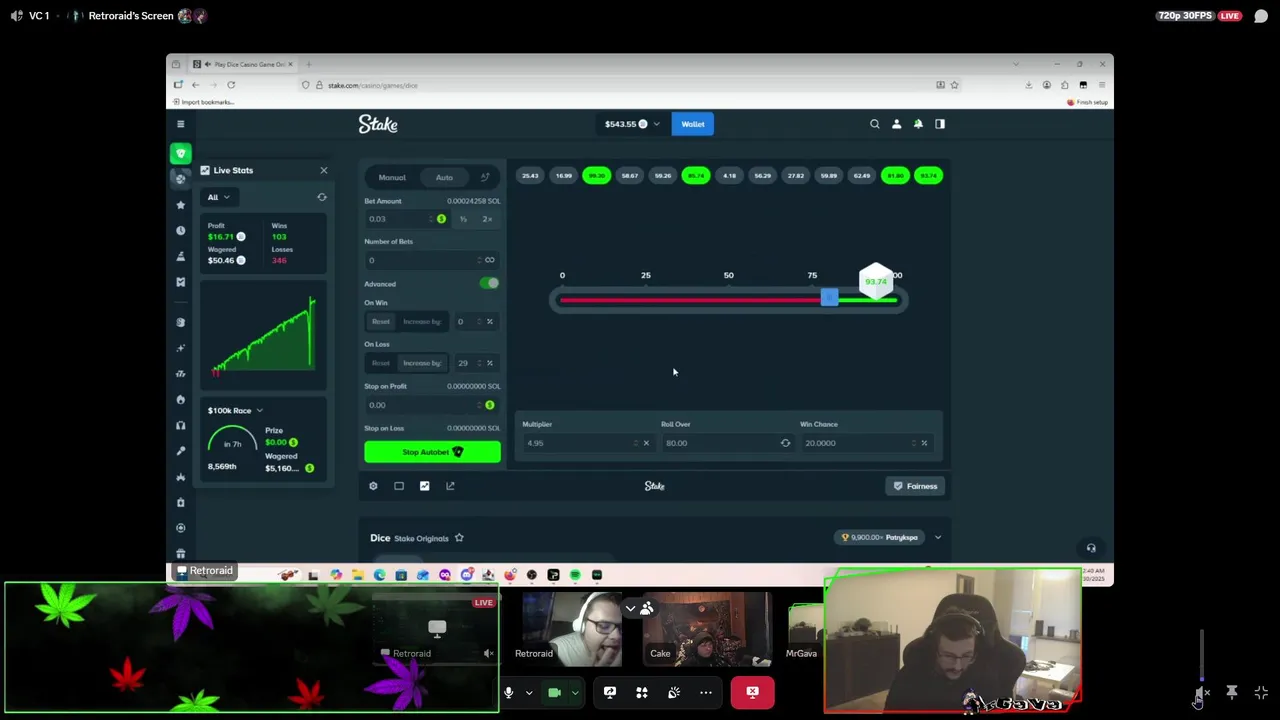
Task: Open a new browser tab
Action: click(309, 64)
